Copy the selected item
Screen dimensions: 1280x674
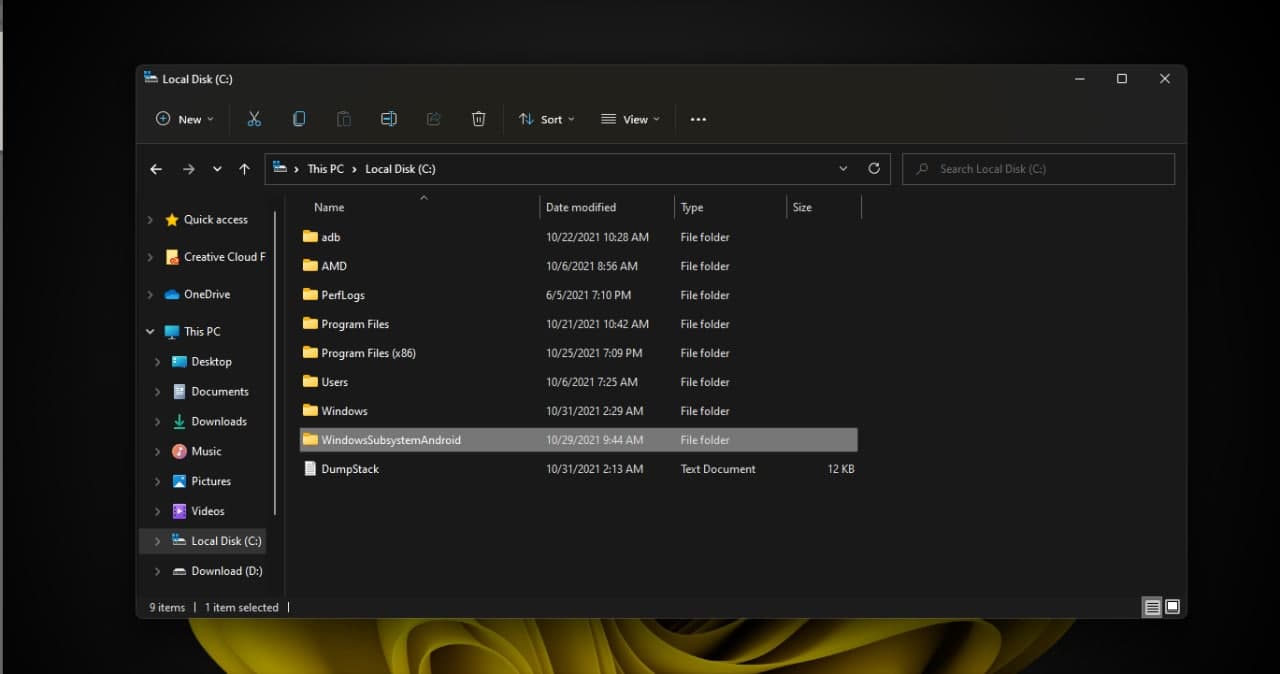point(299,119)
